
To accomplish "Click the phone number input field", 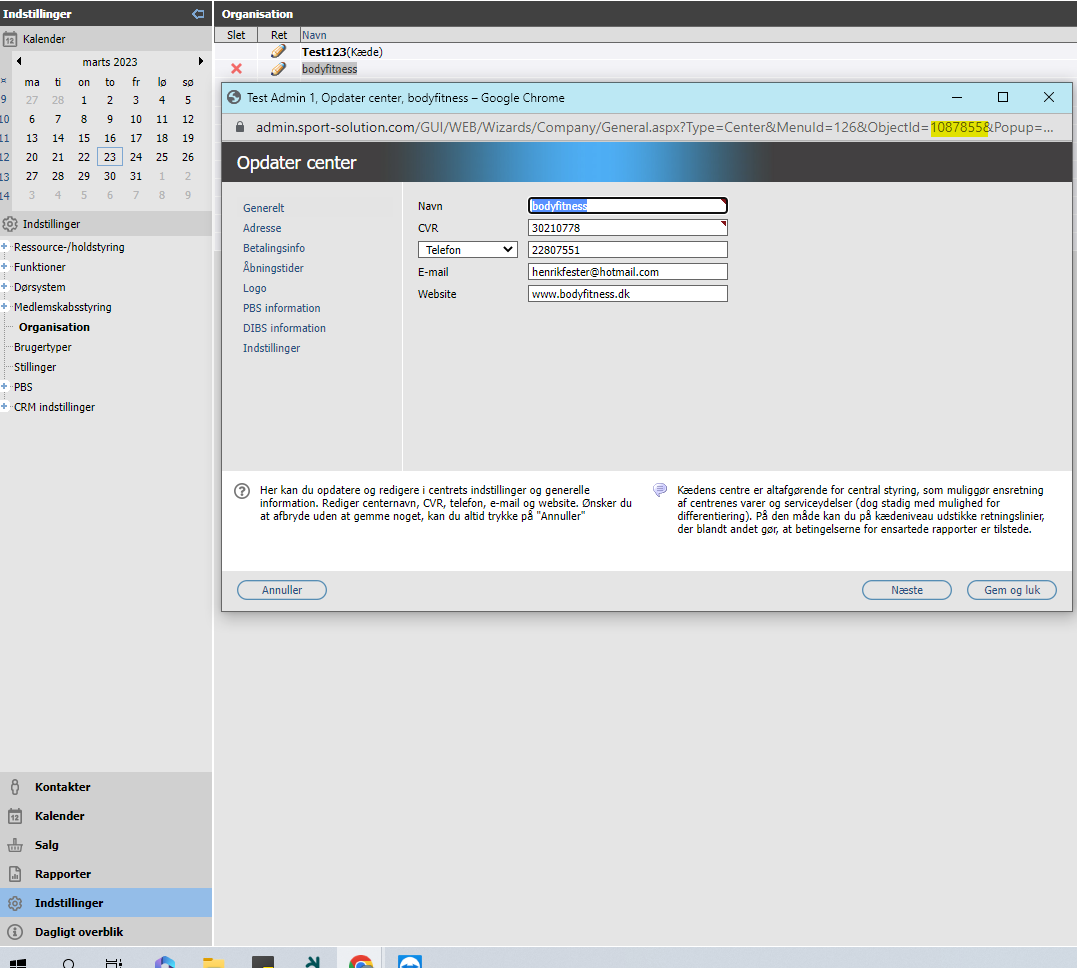I will click(628, 249).
